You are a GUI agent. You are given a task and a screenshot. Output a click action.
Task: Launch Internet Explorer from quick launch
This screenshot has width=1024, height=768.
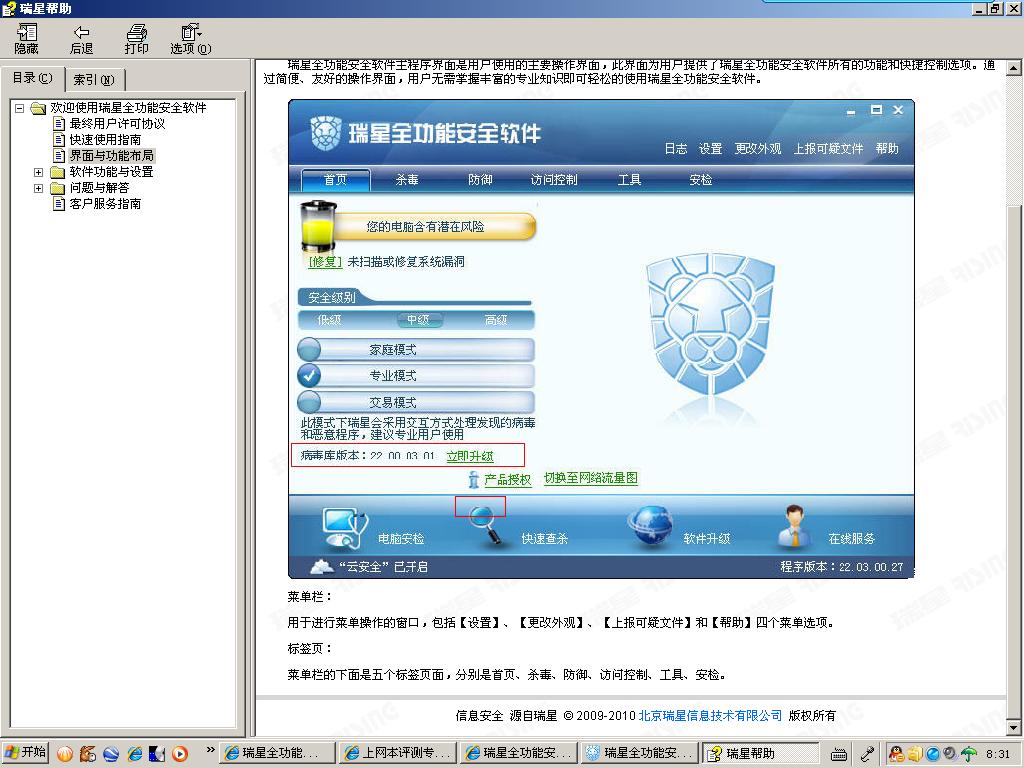(x=135, y=754)
